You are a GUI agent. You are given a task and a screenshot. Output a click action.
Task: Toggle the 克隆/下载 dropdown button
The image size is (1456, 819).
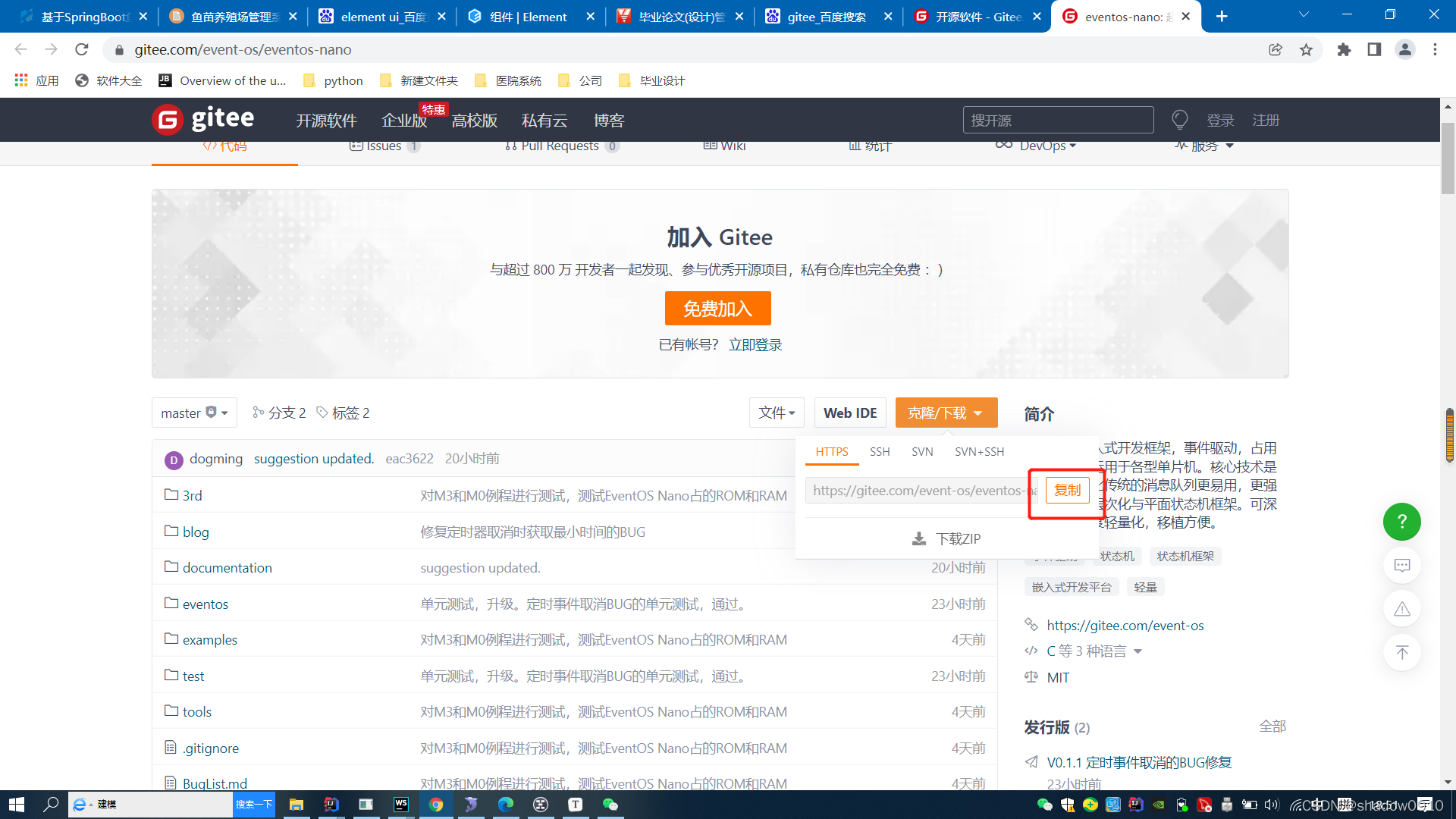pos(946,413)
